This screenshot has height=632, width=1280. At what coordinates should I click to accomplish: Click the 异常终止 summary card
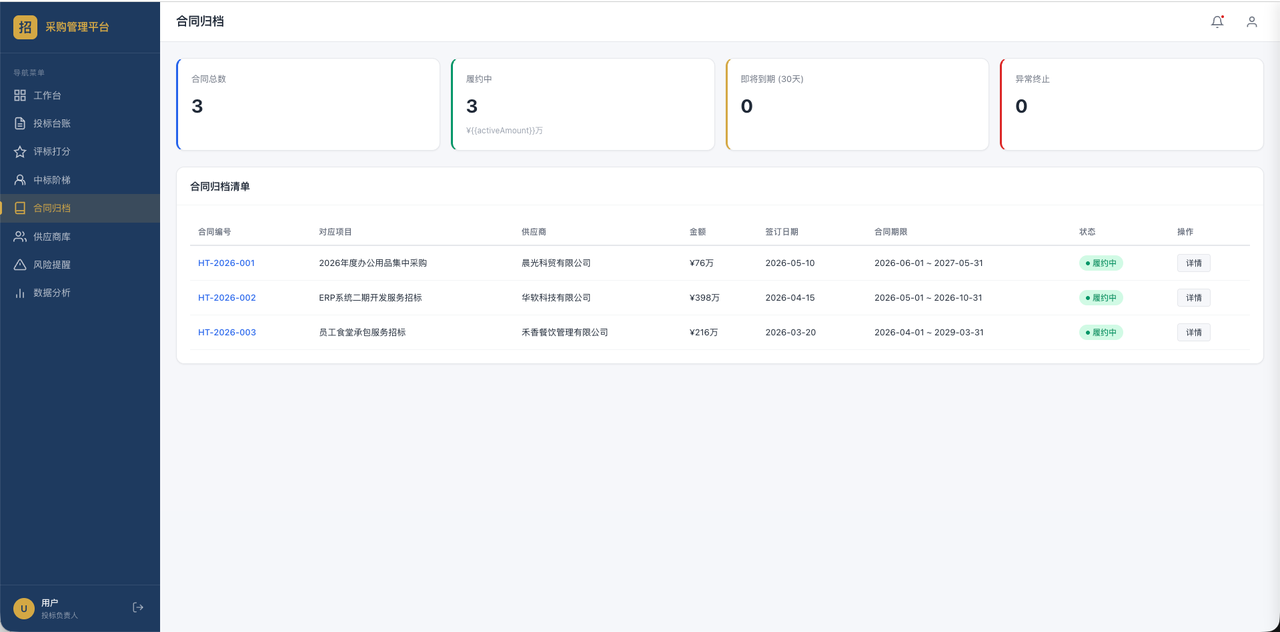pyautogui.click(x=1132, y=104)
